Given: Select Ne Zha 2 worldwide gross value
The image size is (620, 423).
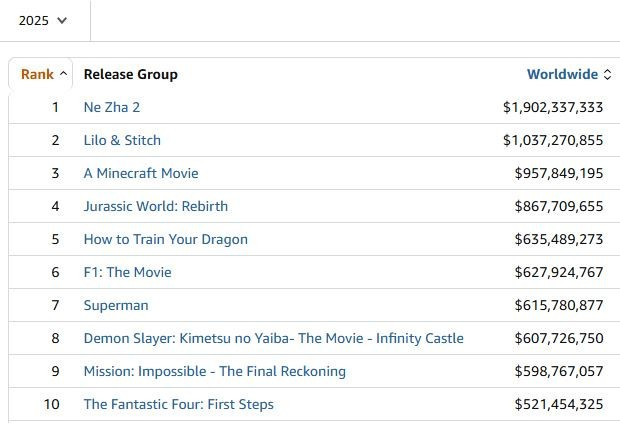Looking at the screenshot, I should click(x=553, y=107).
